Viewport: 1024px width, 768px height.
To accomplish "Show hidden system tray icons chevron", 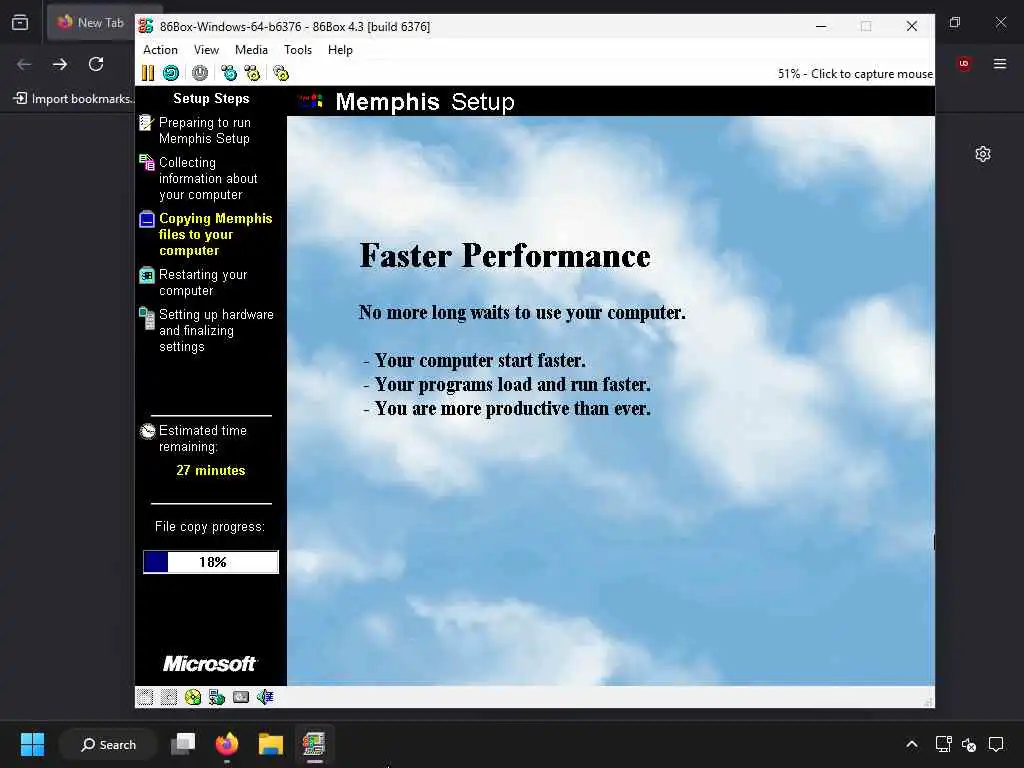I will [912, 744].
